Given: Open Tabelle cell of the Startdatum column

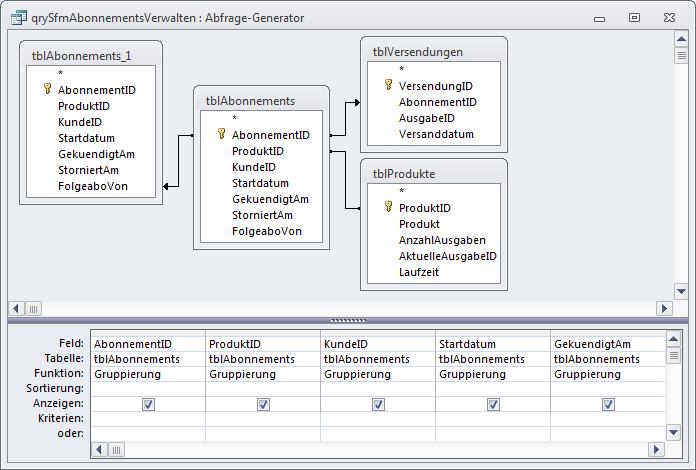Looking at the screenshot, I should 492,359.
